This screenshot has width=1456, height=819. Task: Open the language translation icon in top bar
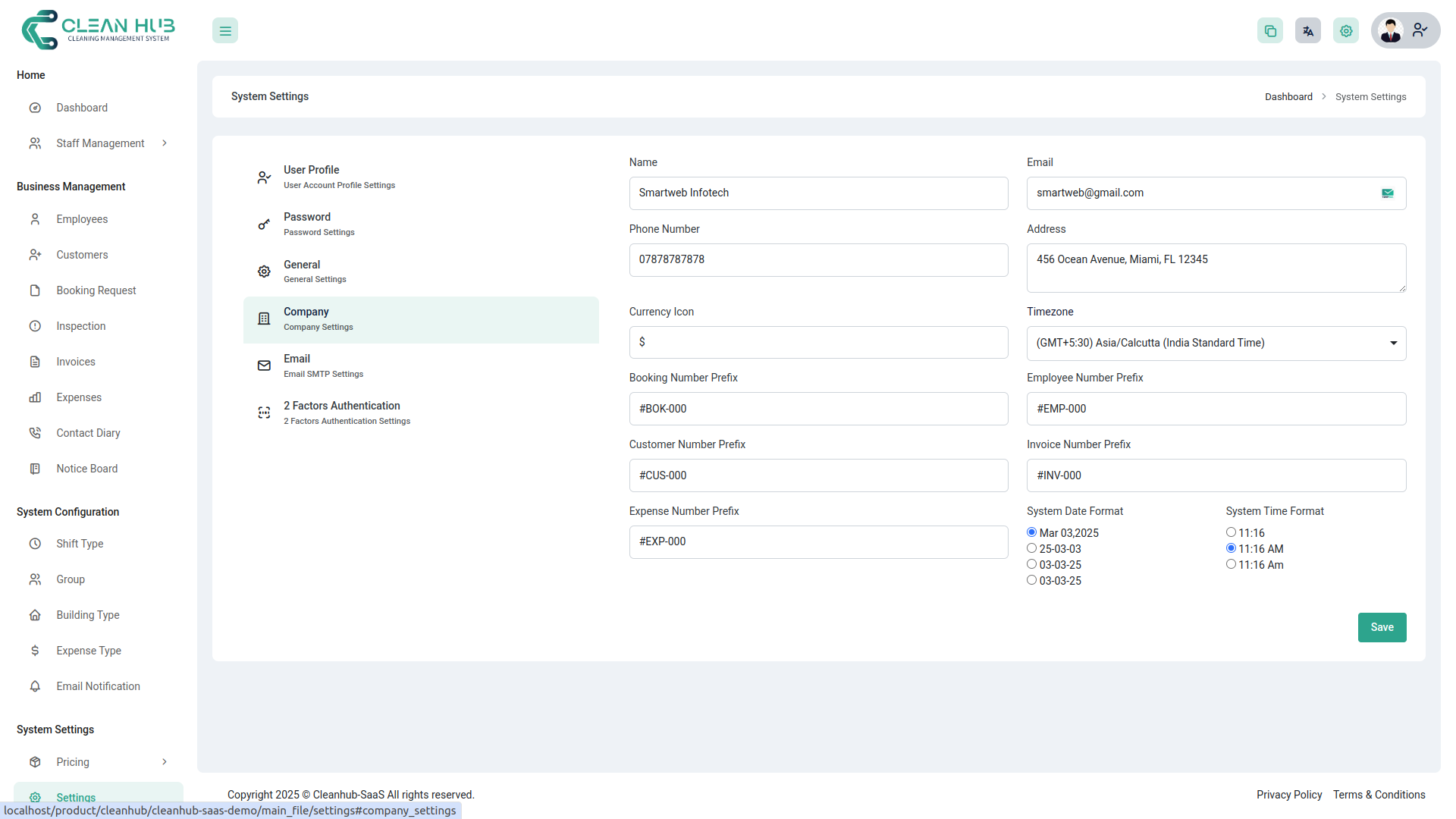pos(1307,30)
